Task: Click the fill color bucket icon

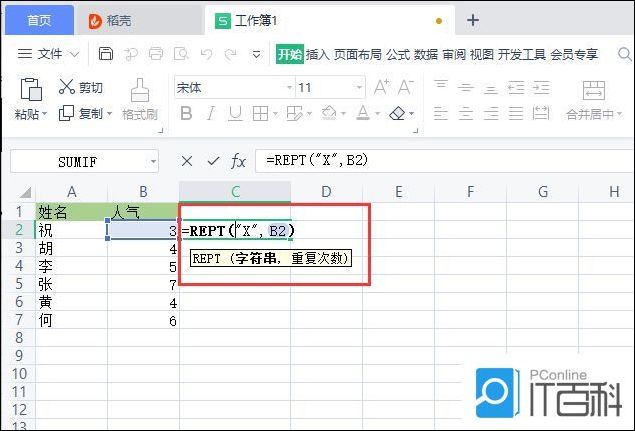Action: point(329,113)
